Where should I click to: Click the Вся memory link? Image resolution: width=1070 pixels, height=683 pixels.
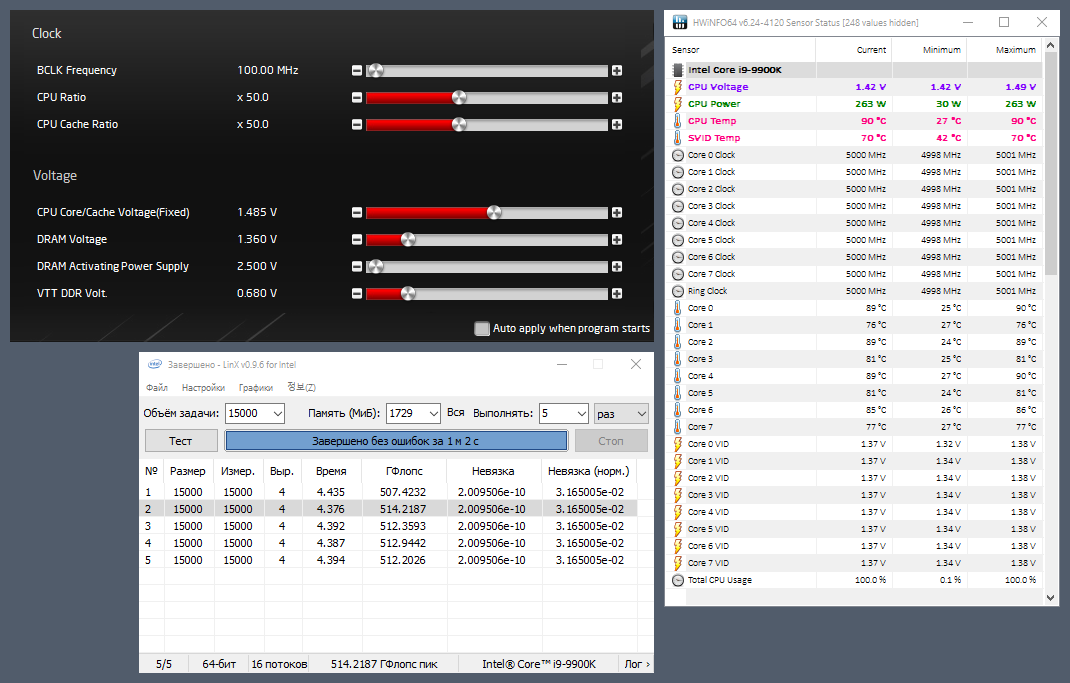click(x=456, y=413)
